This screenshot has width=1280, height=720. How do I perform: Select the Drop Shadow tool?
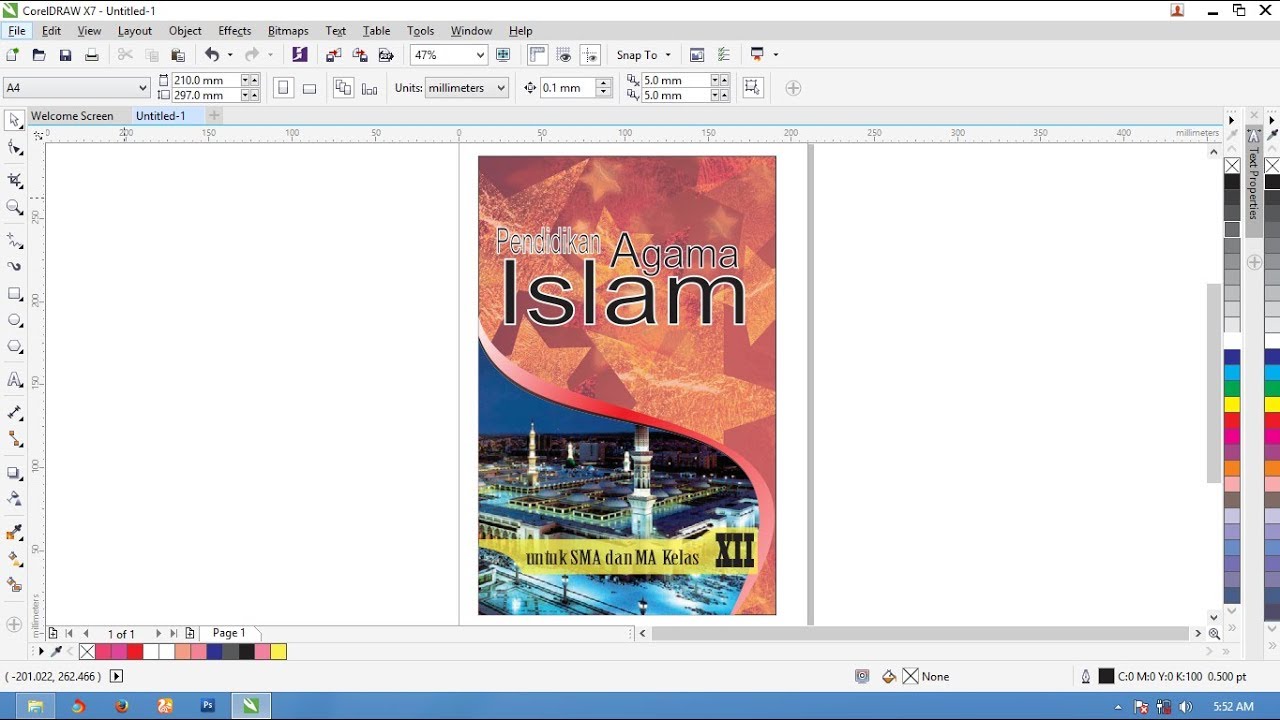pyautogui.click(x=15, y=473)
